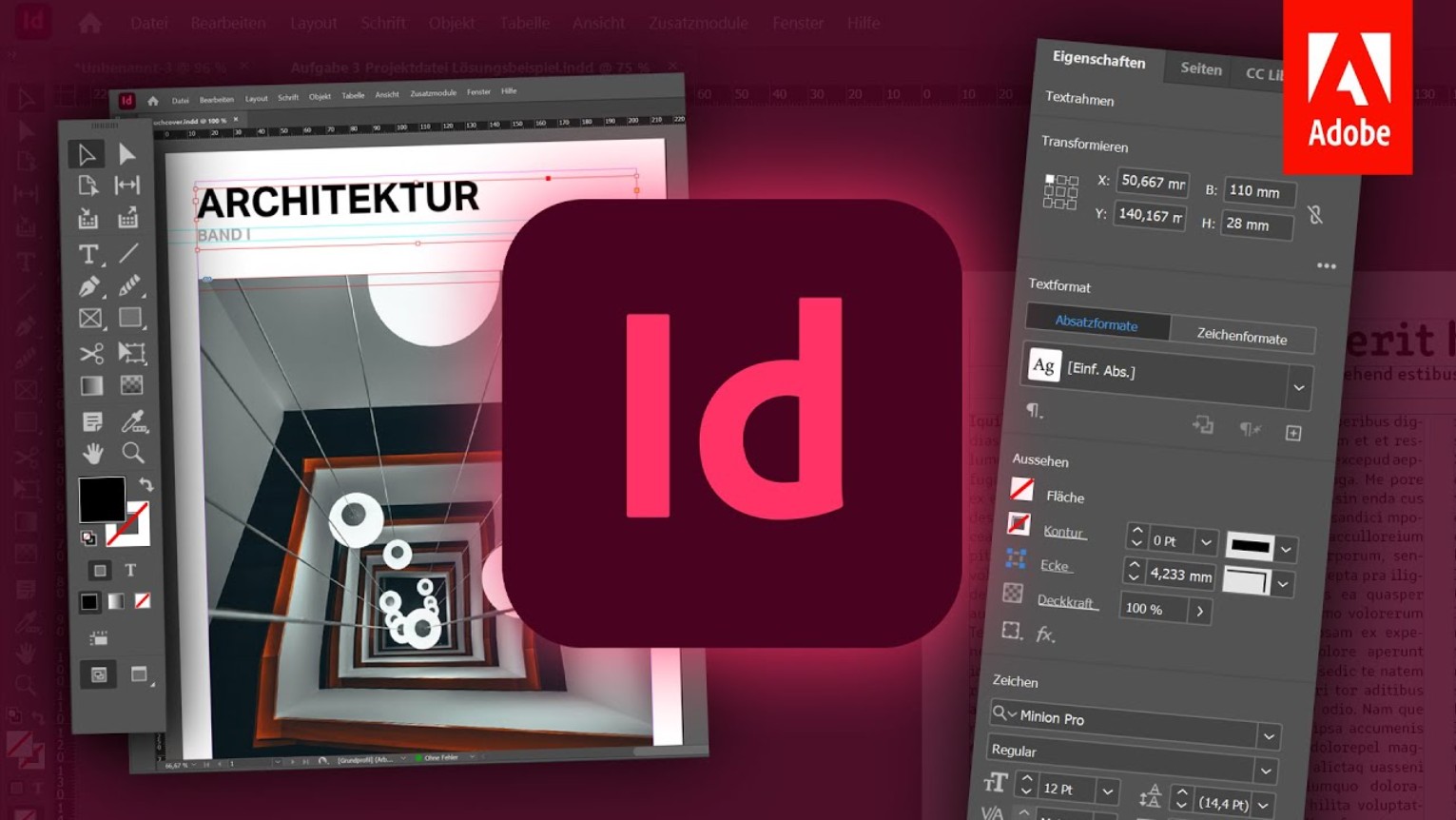Expand the Deckkraft 100 % slider arrow
The height and width of the screenshot is (820, 1456).
coord(1200,612)
